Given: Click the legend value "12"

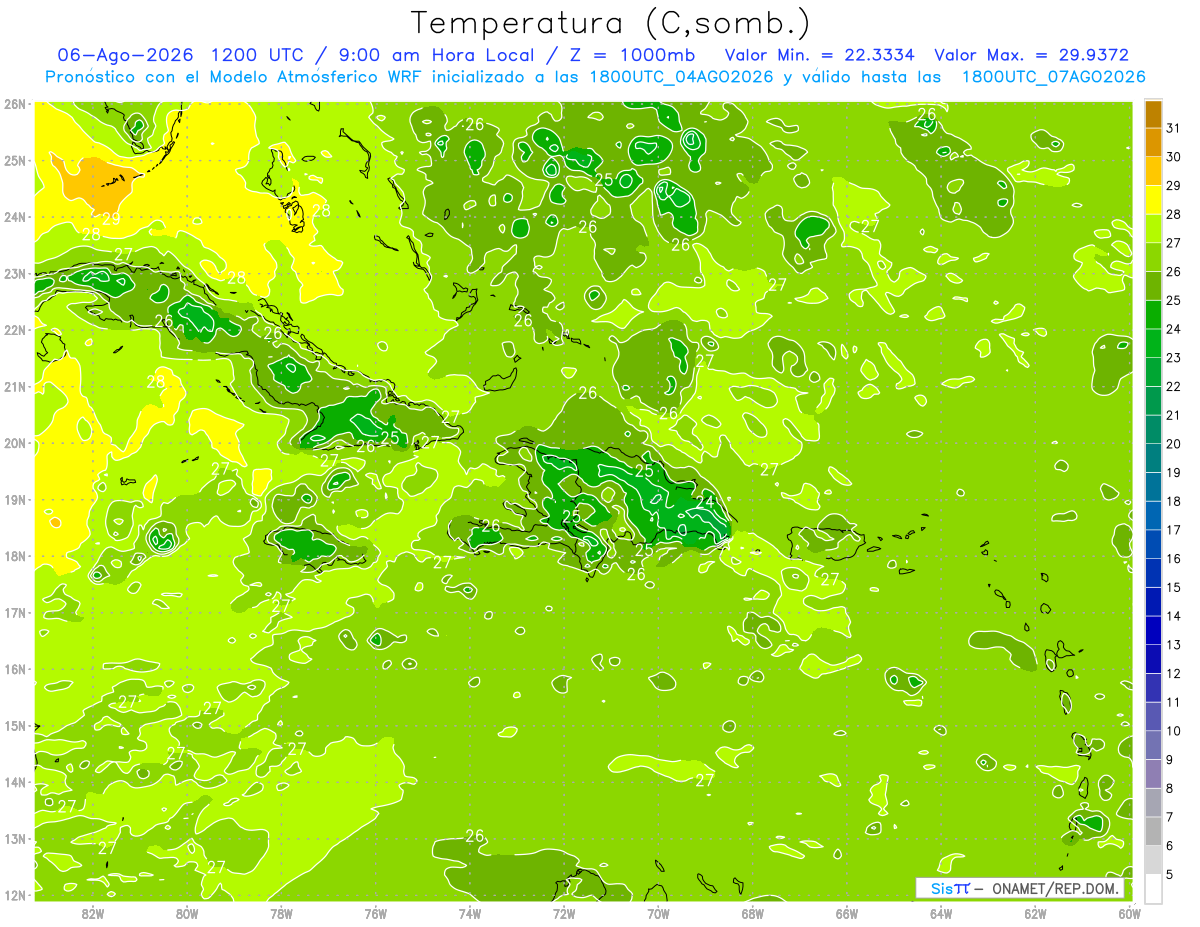Looking at the screenshot, I should pos(1174,674).
